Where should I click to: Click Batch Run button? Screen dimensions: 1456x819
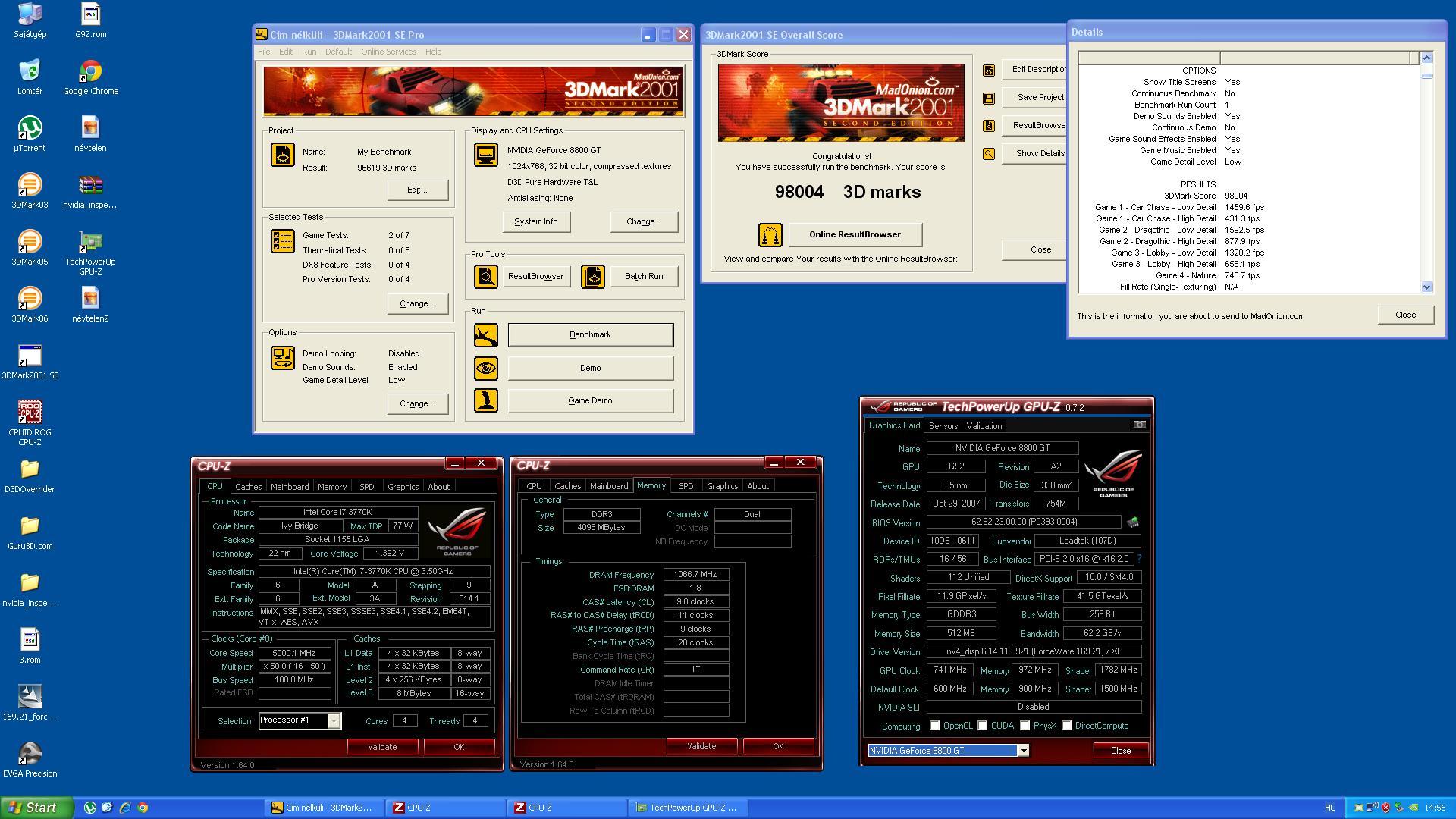point(644,277)
